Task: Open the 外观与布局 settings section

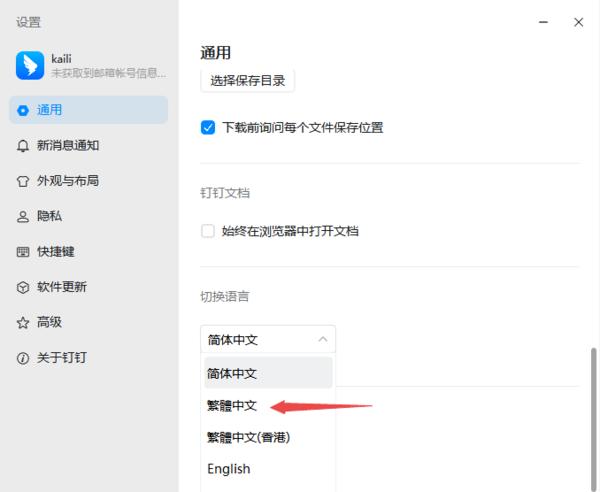Action: 68,181
